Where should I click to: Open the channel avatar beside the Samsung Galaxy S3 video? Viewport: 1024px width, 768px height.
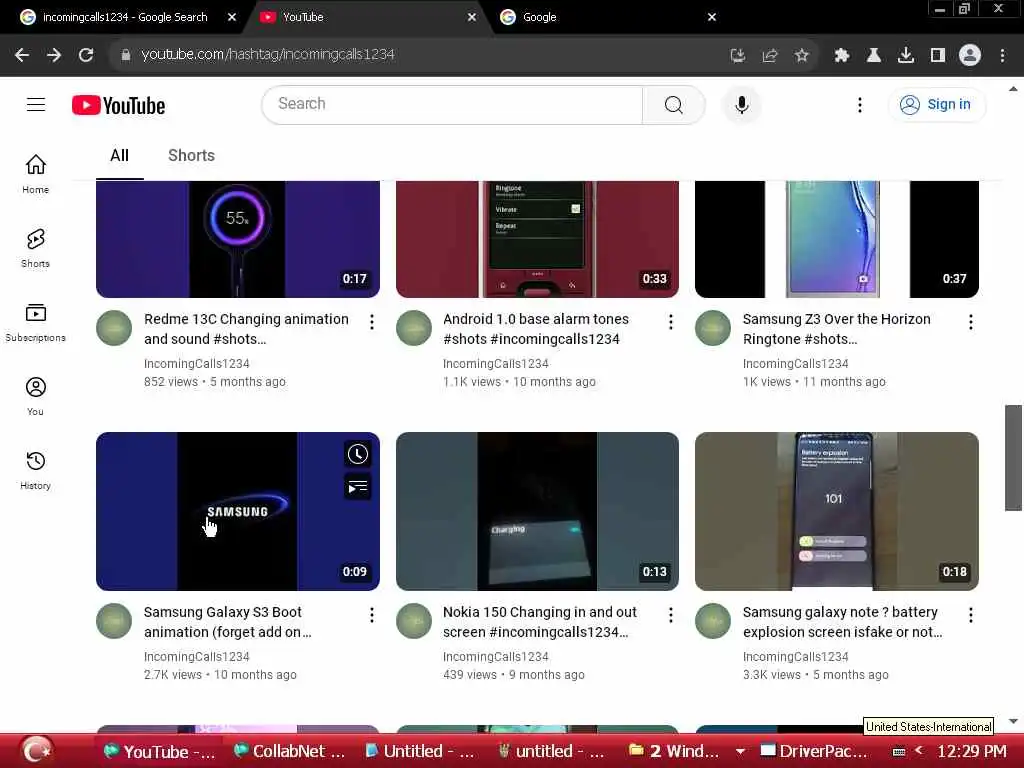114,621
